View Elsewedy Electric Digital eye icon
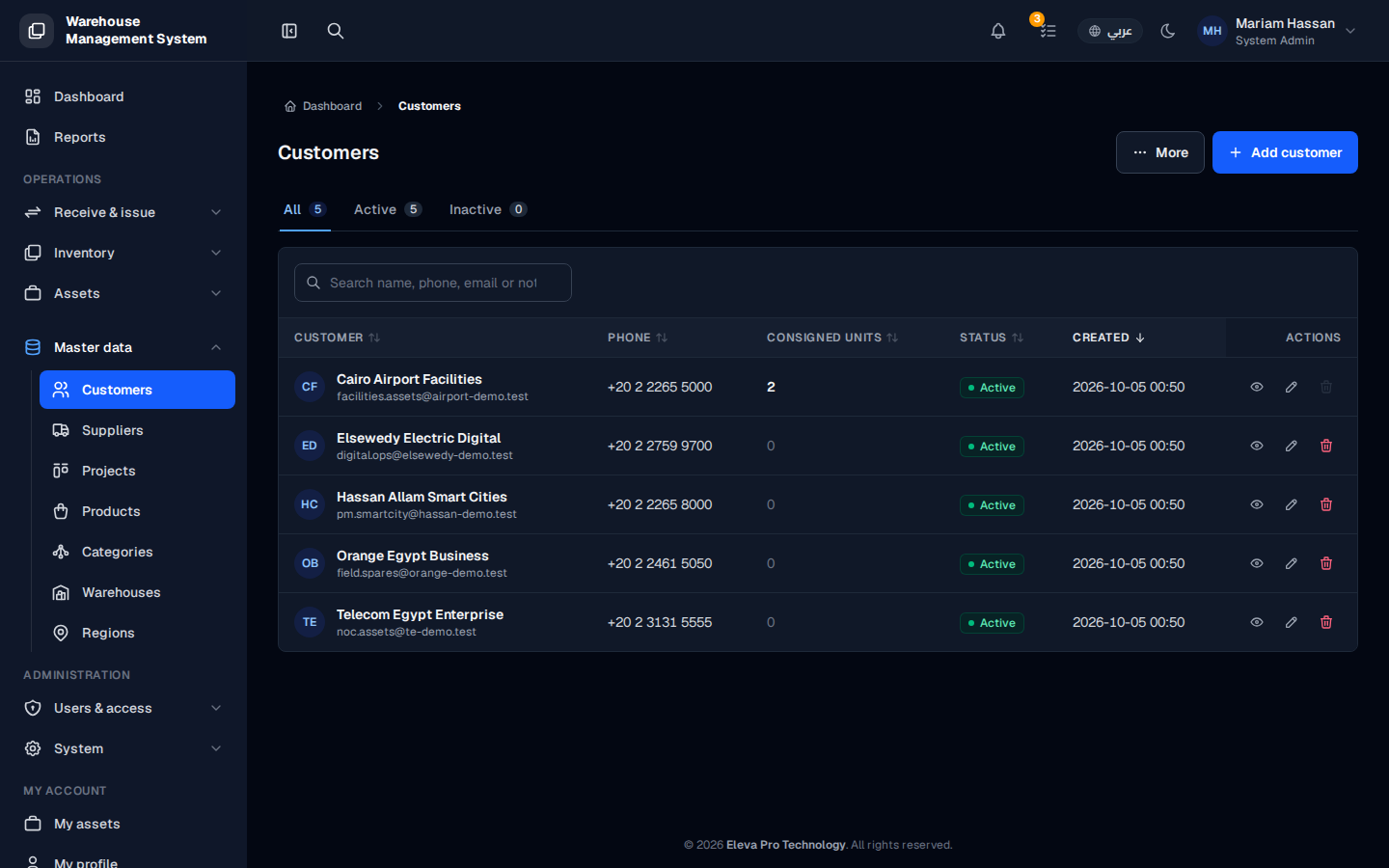Screen dimensions: 1389x868 (1257, 446)
